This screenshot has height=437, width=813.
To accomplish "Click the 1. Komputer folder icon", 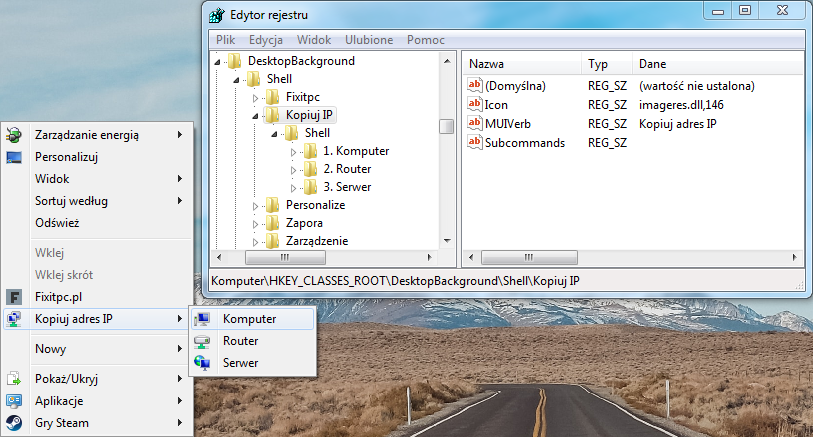I will (x=311, y=151).
